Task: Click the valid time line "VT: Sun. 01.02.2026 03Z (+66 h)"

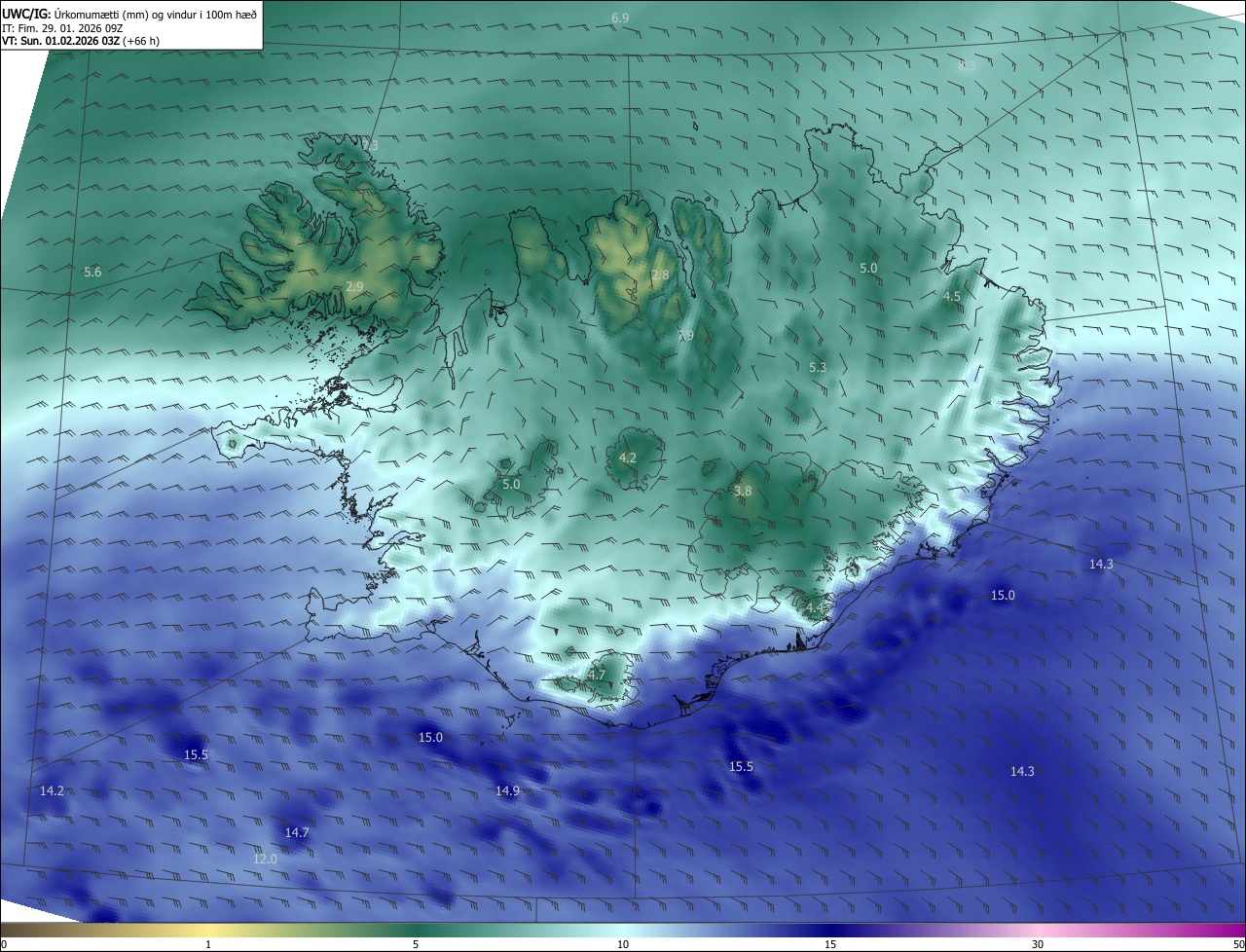Action: 81,42
